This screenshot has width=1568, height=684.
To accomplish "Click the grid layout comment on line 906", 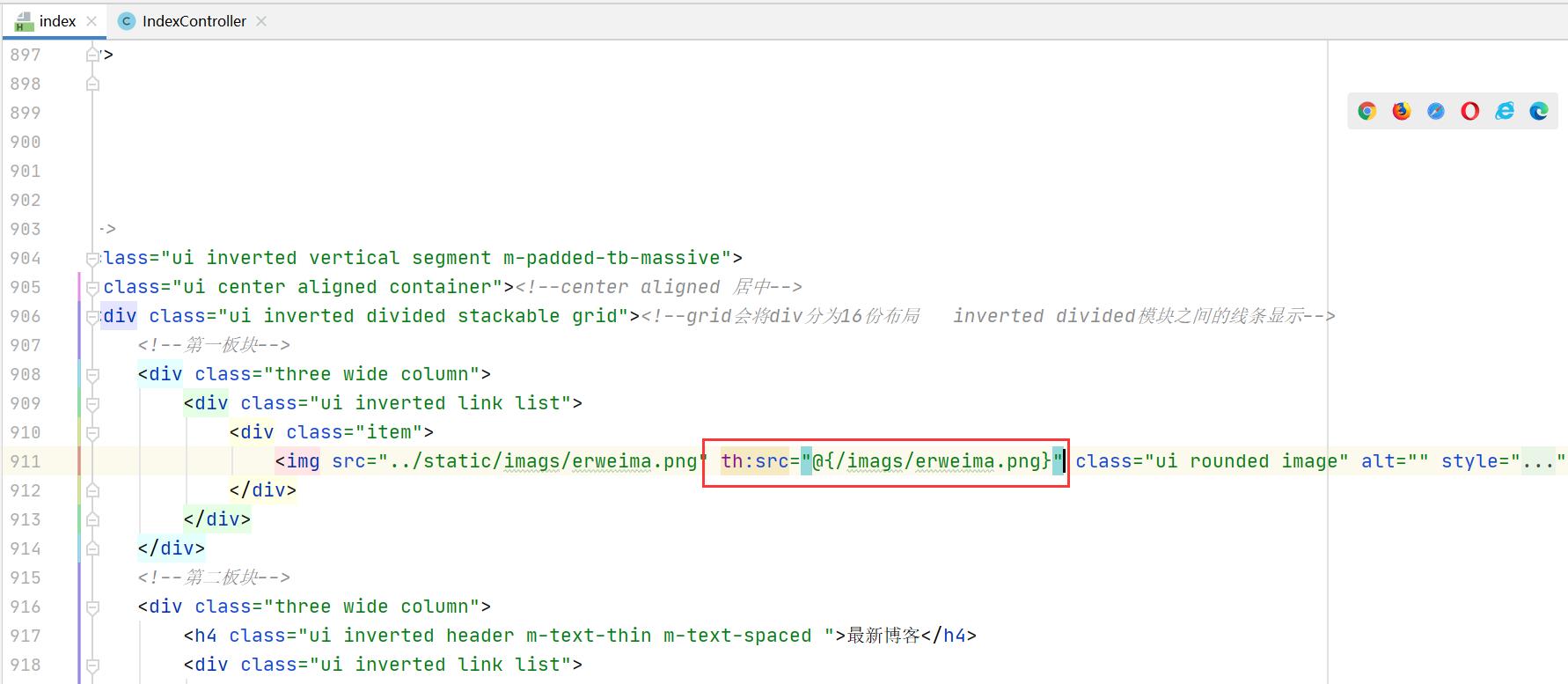I will point(988,316).
